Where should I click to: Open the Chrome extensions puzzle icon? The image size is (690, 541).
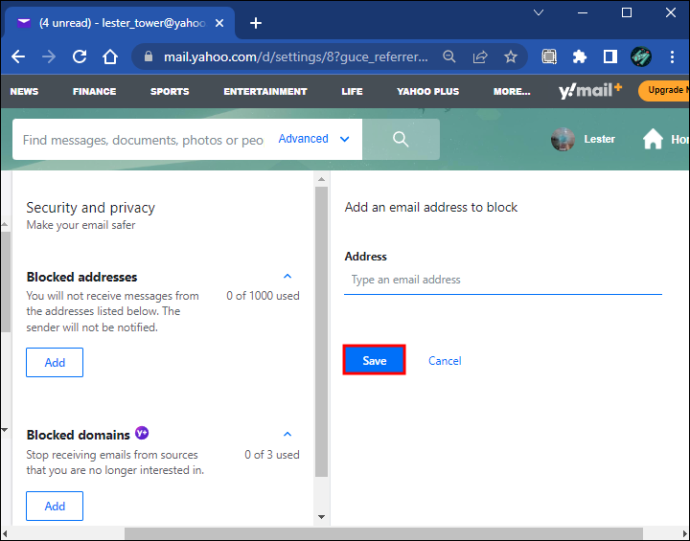[x=580, y=57]
